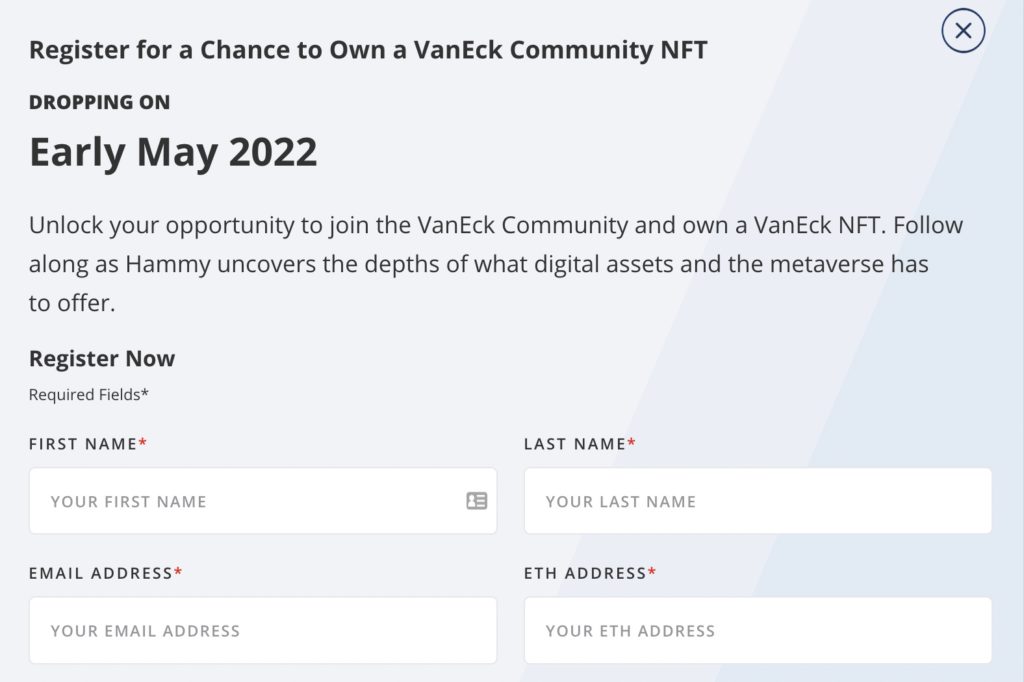Click the Register for a Chance heading

click(368, 50)
